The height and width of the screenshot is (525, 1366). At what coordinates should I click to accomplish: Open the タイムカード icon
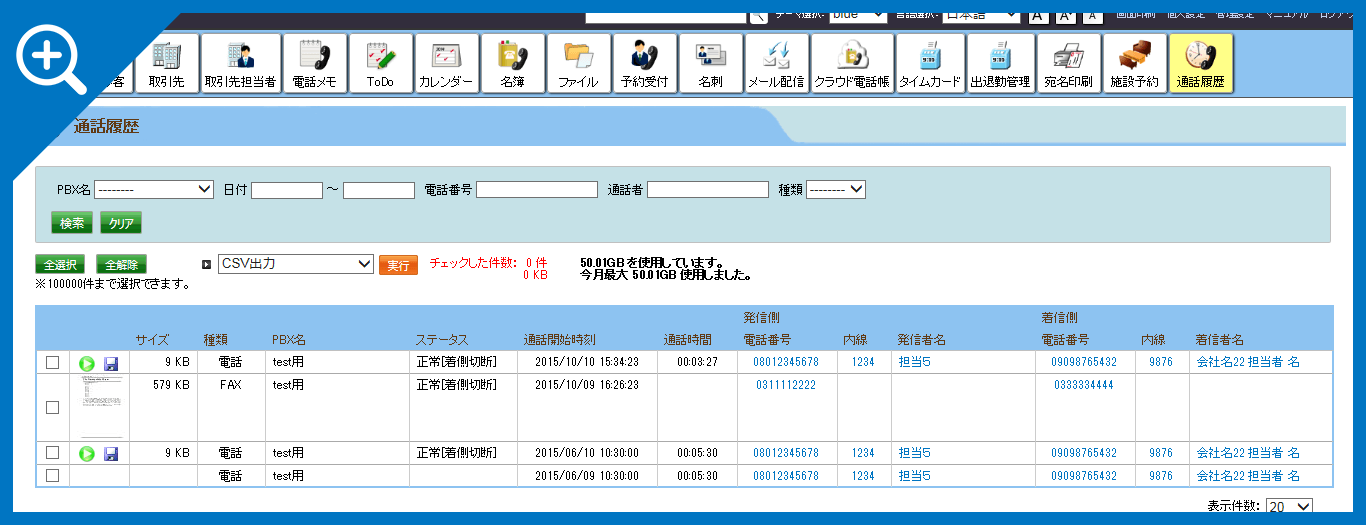coord(929,64)
